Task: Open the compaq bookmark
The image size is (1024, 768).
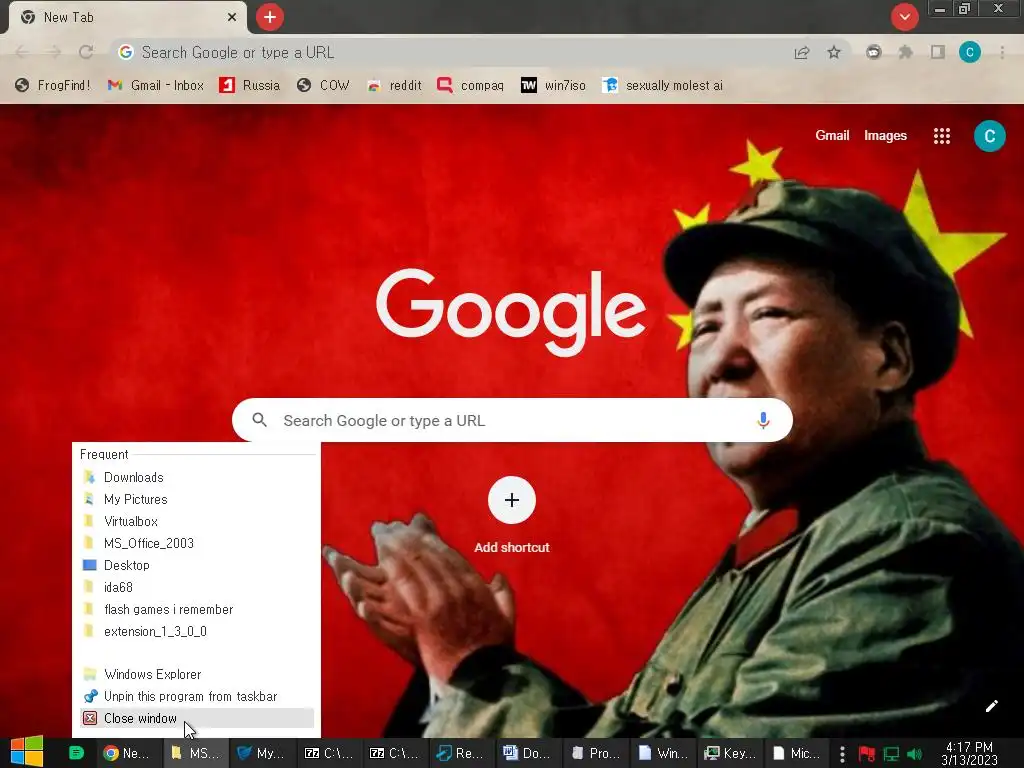Action: point(470,86)
